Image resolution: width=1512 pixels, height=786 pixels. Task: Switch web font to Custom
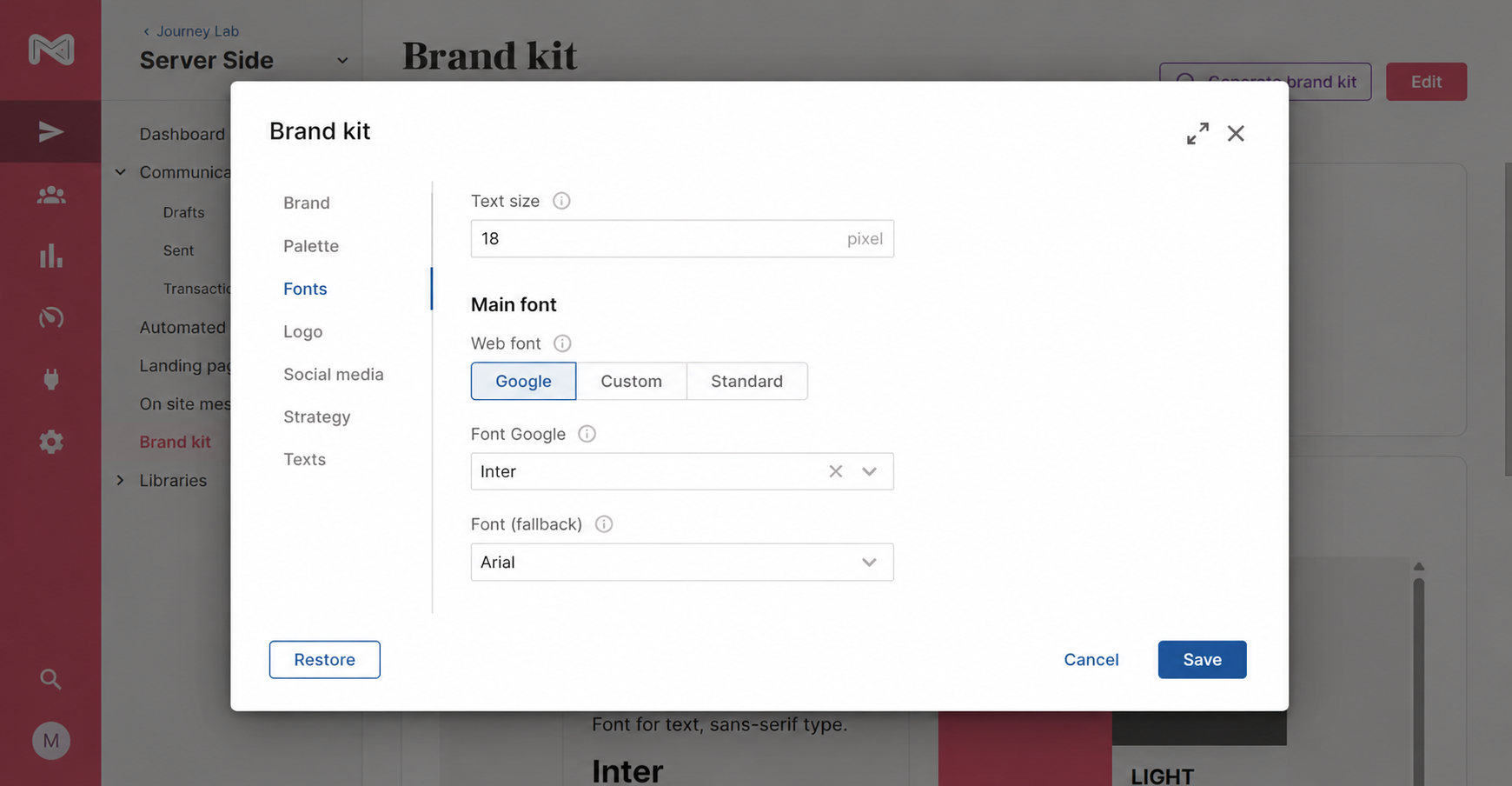(x=631, y=381)
